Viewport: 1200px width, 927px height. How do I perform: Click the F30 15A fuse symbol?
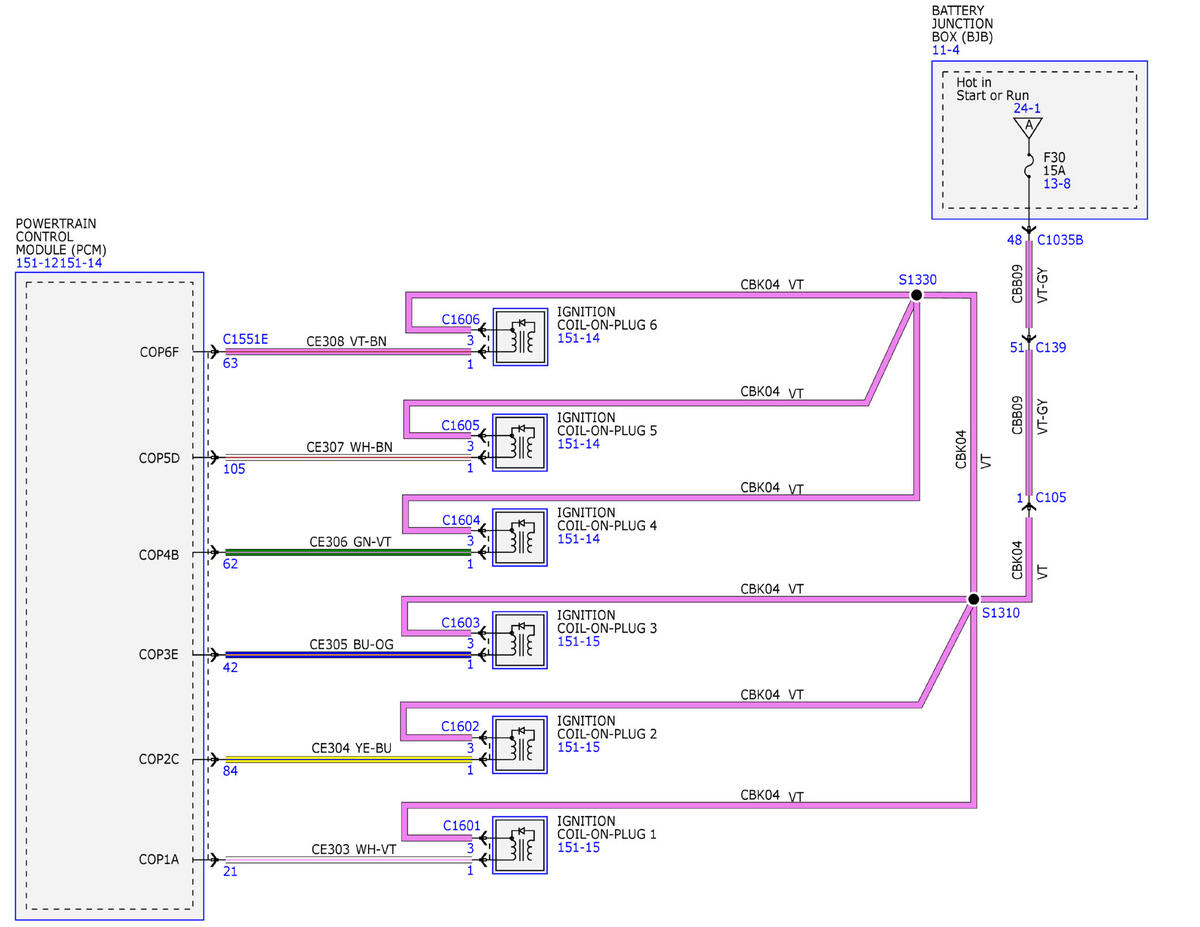point(1028,165)
